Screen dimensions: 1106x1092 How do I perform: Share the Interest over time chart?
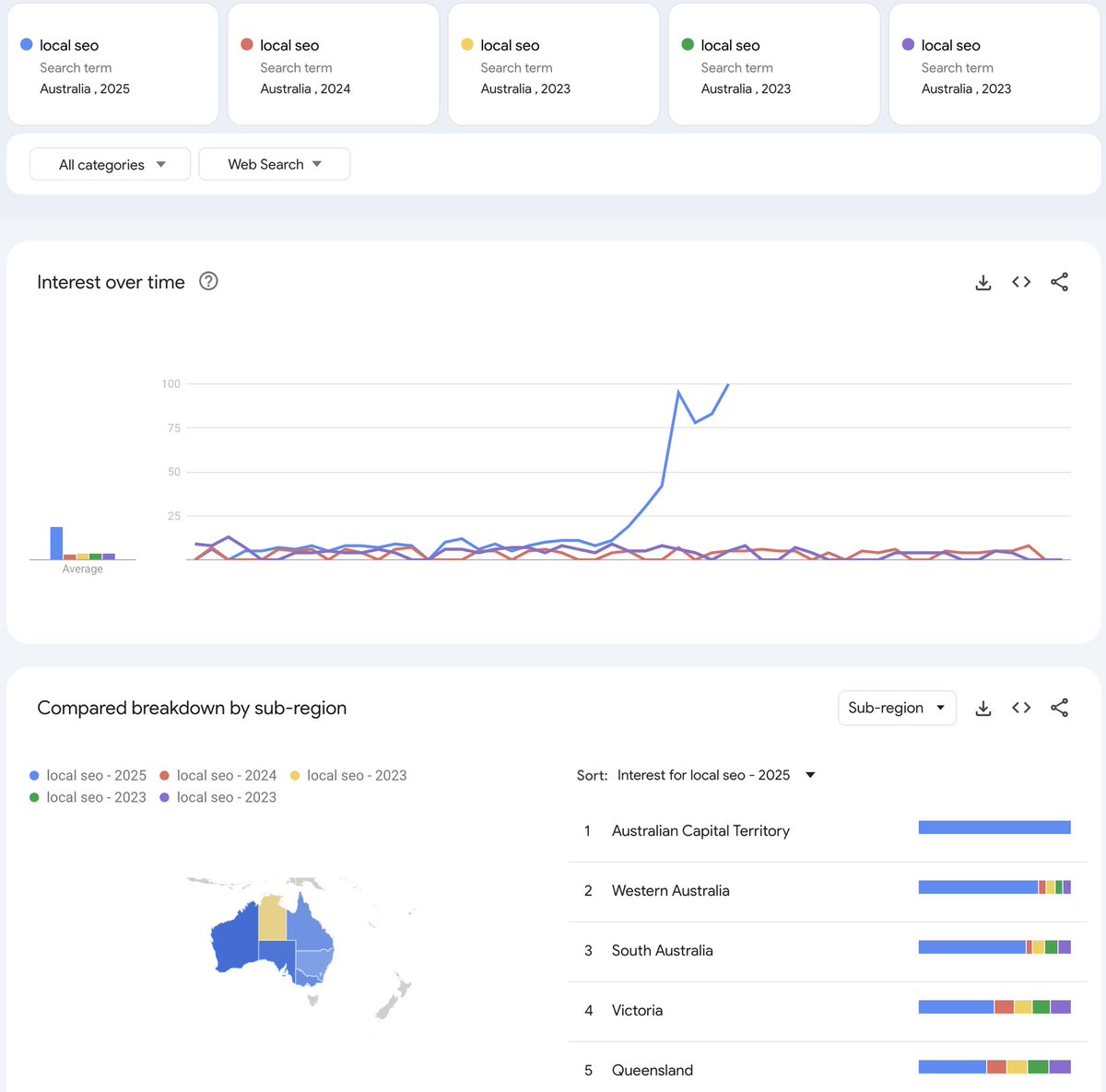click(1060, 282)
